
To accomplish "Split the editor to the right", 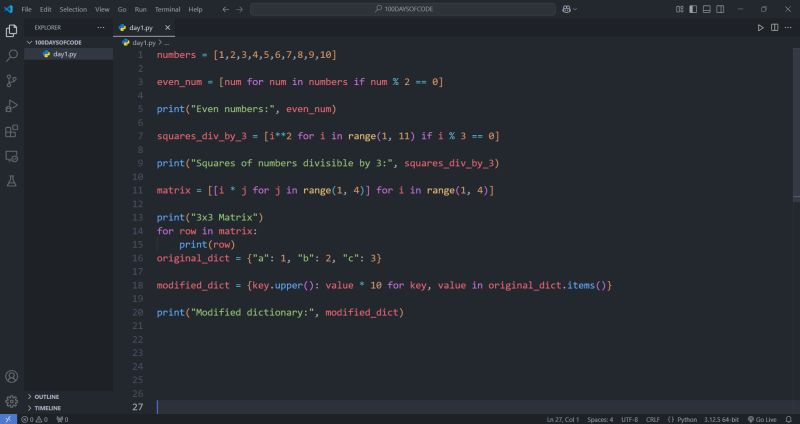I will [x=773, y=28].
